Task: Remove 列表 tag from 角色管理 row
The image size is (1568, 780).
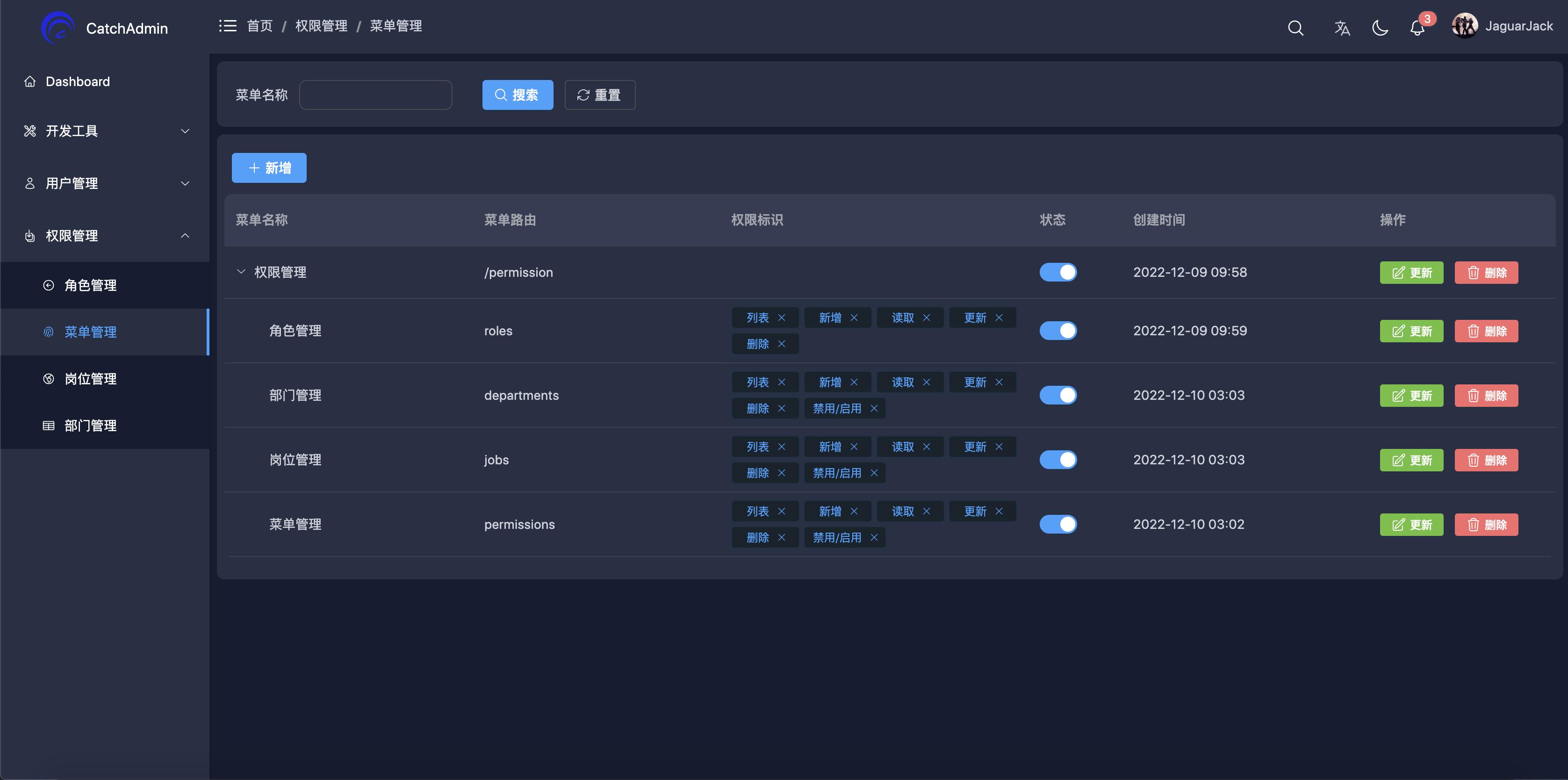Action: click(x=782, y=318)
